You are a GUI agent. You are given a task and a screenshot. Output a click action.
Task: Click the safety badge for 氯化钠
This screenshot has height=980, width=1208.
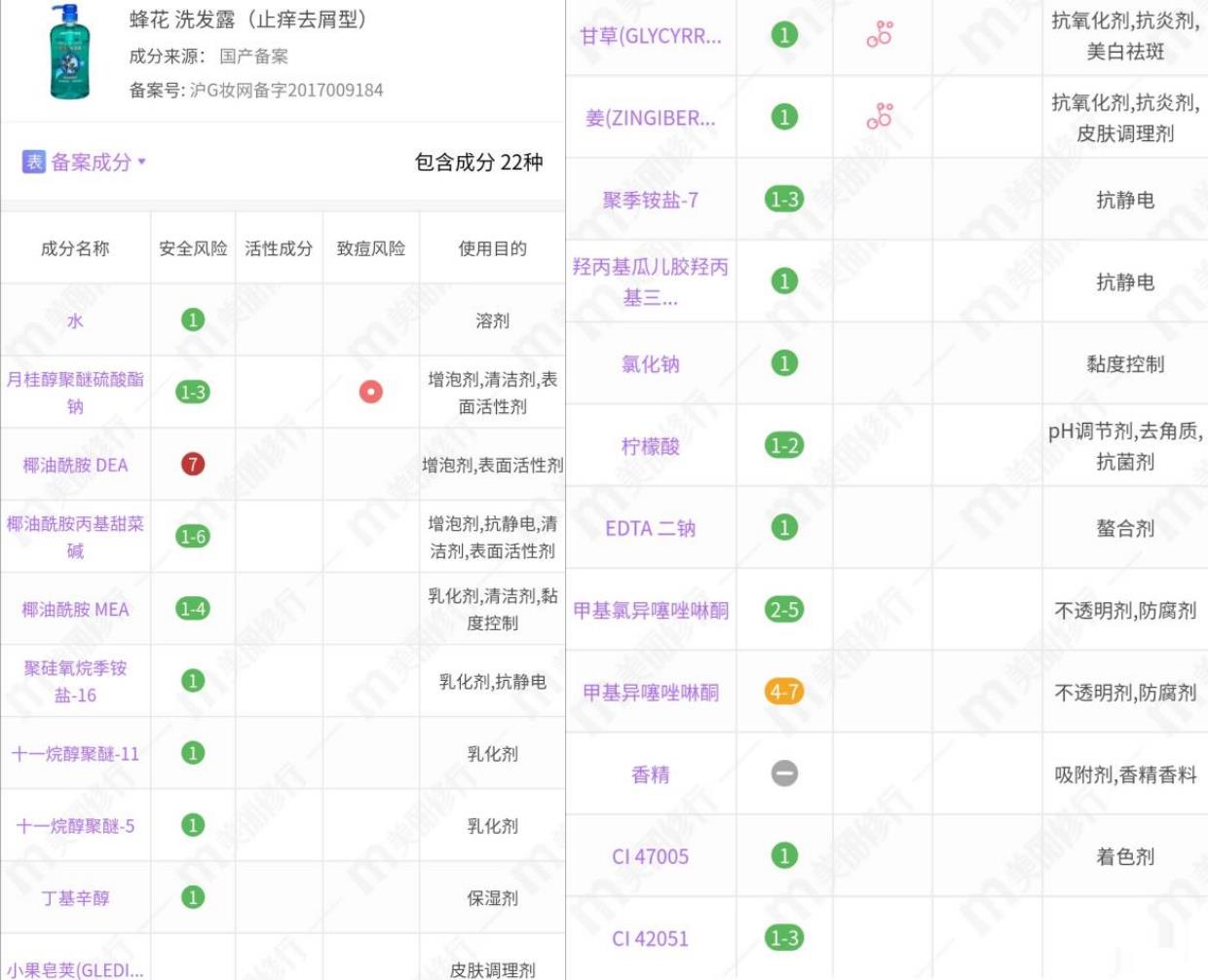coord(784,363)
